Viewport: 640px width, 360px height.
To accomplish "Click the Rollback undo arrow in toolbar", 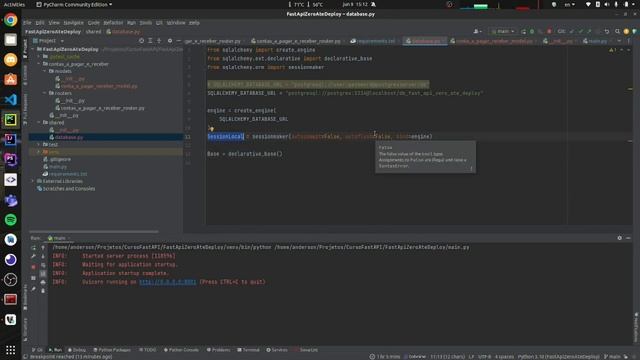I will click(607, 31).
